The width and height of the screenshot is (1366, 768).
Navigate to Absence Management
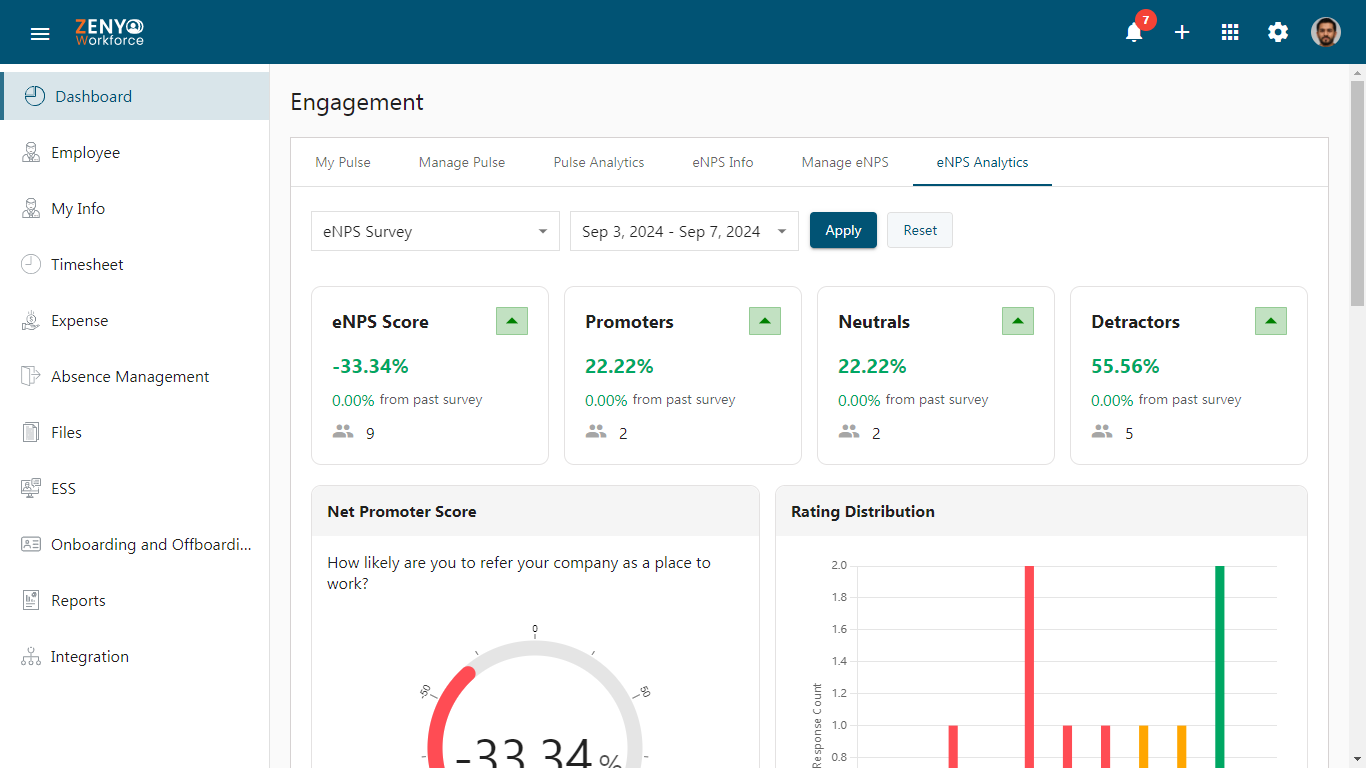(x=135, y=376)
